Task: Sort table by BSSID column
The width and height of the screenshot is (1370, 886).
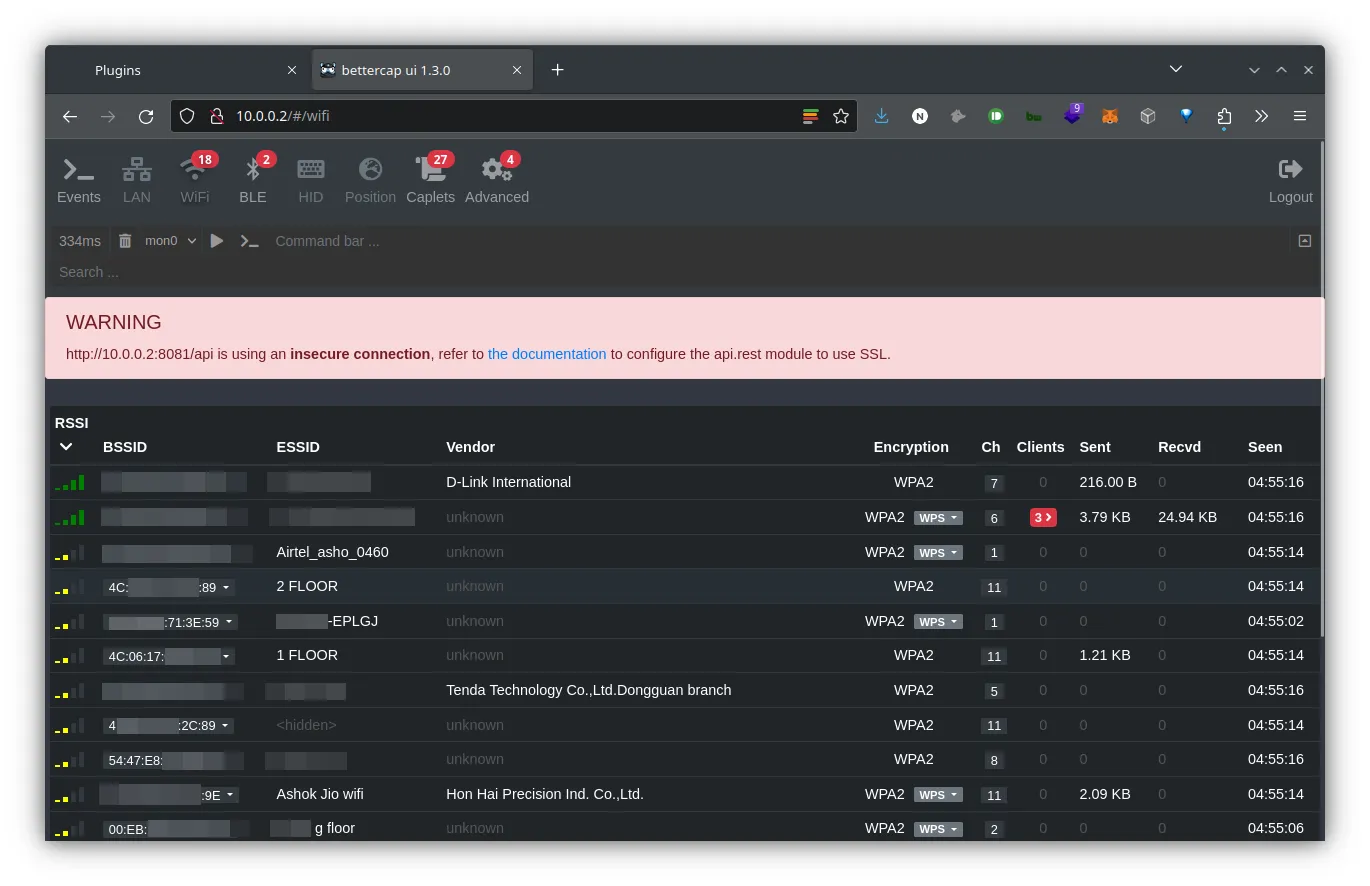Action: (125, 447)
